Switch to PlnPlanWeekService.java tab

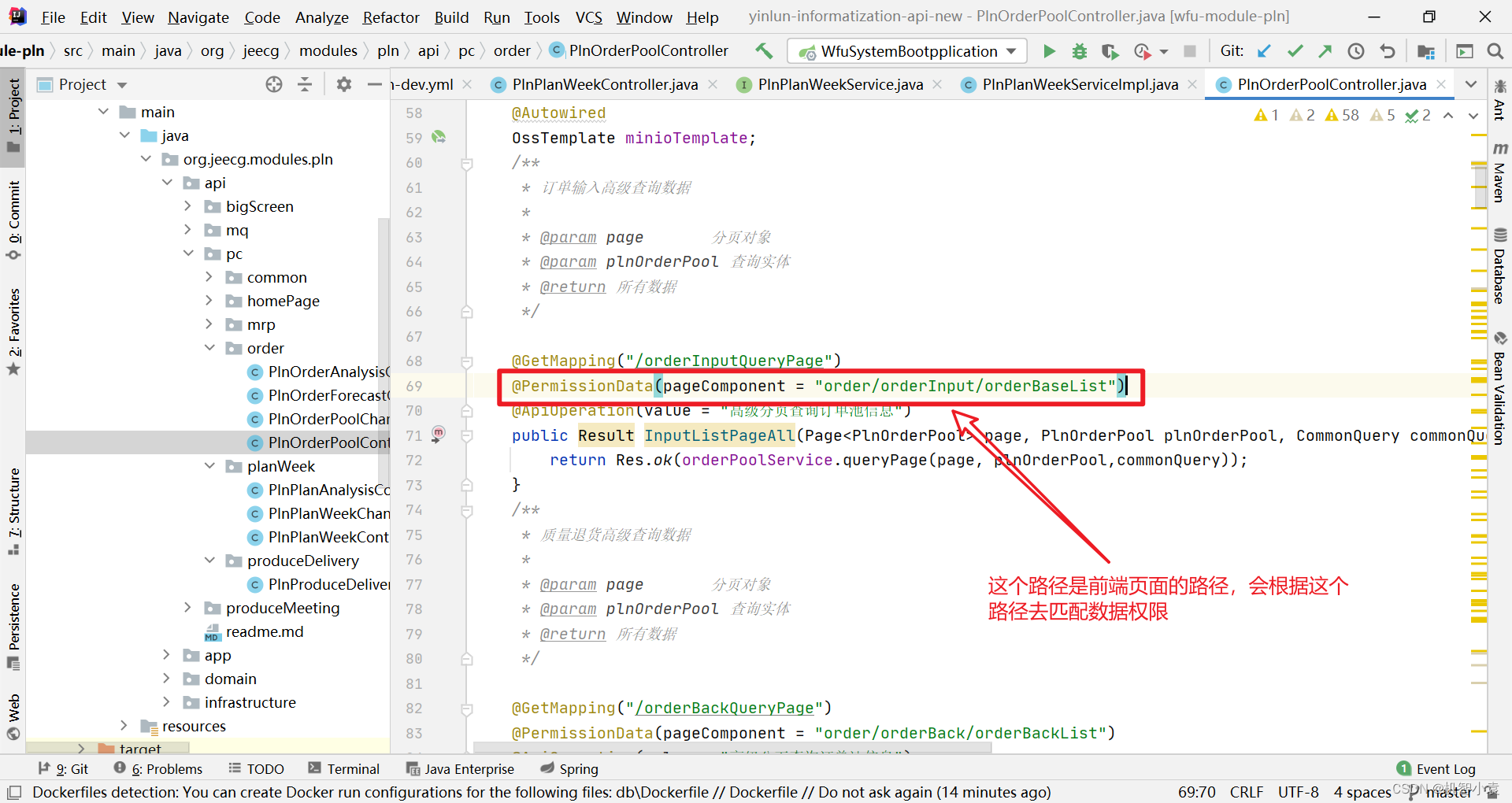[x=839, y=84]
